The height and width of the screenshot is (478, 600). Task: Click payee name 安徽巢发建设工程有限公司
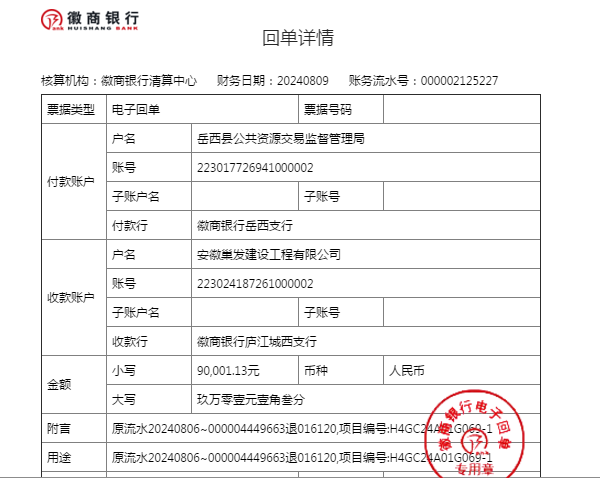[269, 254]
